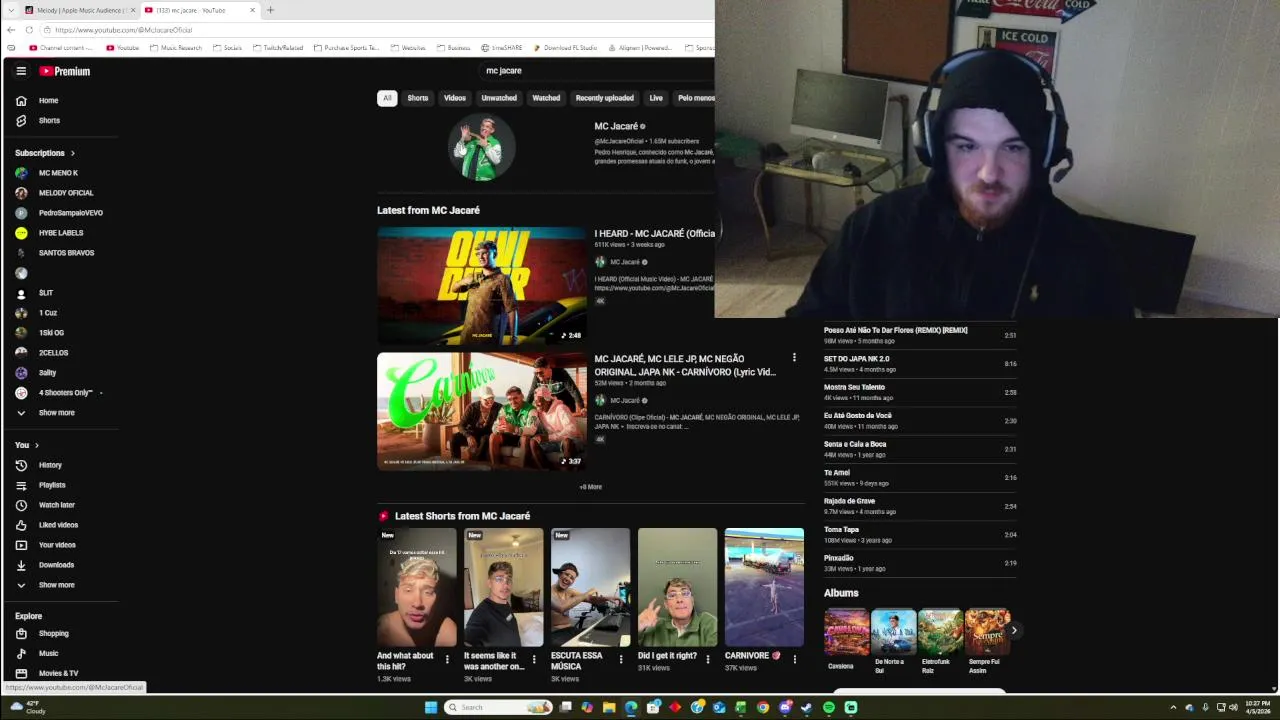
Task: Go to Home in sidebar
Action: 48,101
